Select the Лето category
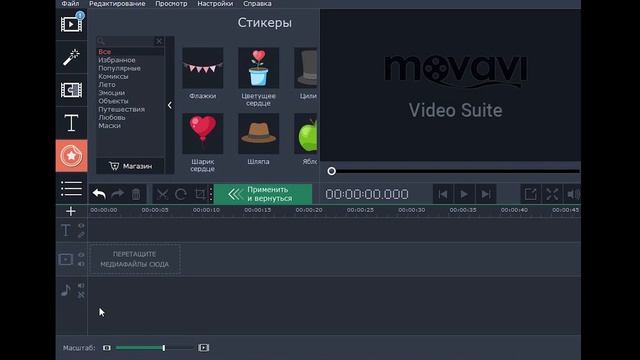640x360 pixels. pyautogui.click(x=107, y=84)
